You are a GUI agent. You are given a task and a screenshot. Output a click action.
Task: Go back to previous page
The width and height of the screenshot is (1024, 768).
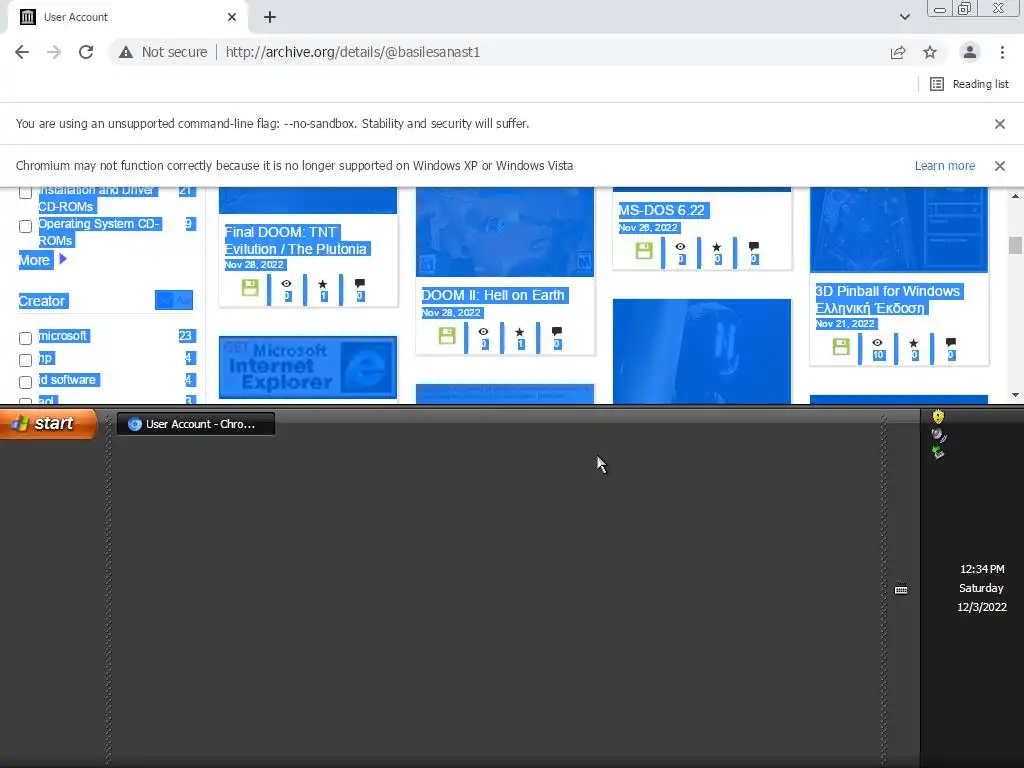[22, 52]
